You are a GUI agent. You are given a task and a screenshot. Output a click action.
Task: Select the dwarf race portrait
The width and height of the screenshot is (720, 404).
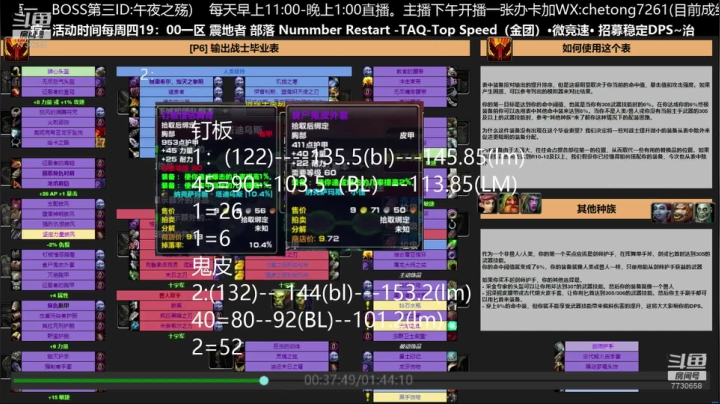(x=509, y=203)
